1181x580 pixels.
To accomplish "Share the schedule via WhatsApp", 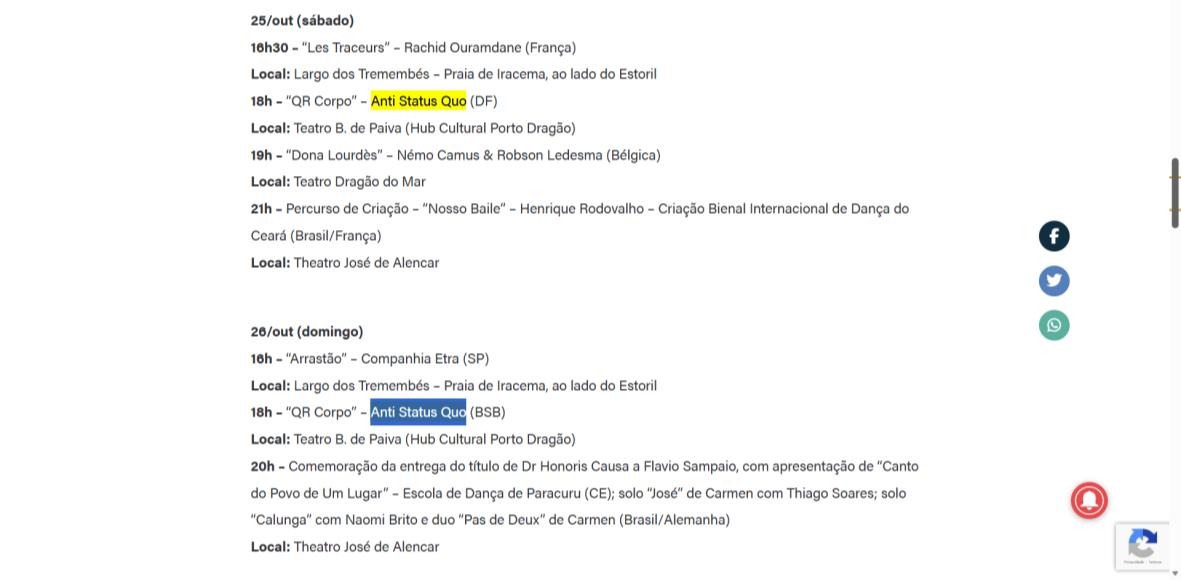I will [1054, 325].
